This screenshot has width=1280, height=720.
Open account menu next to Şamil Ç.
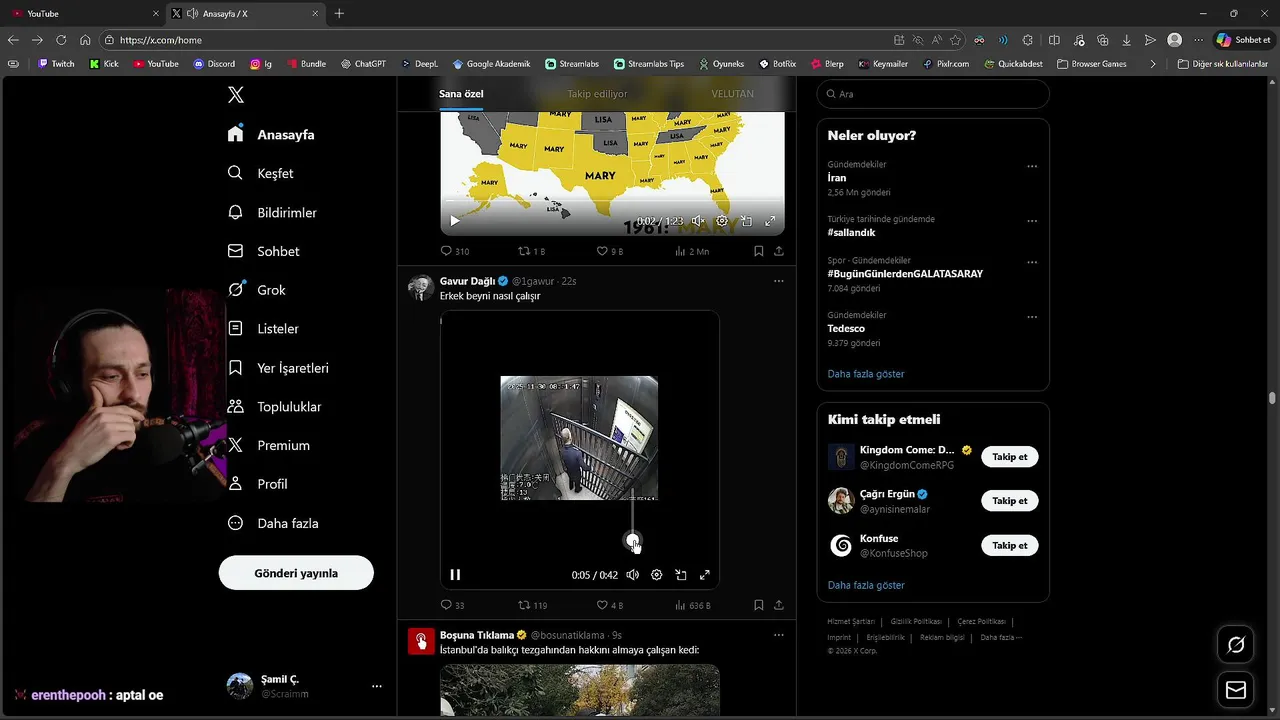pos(377,686)
